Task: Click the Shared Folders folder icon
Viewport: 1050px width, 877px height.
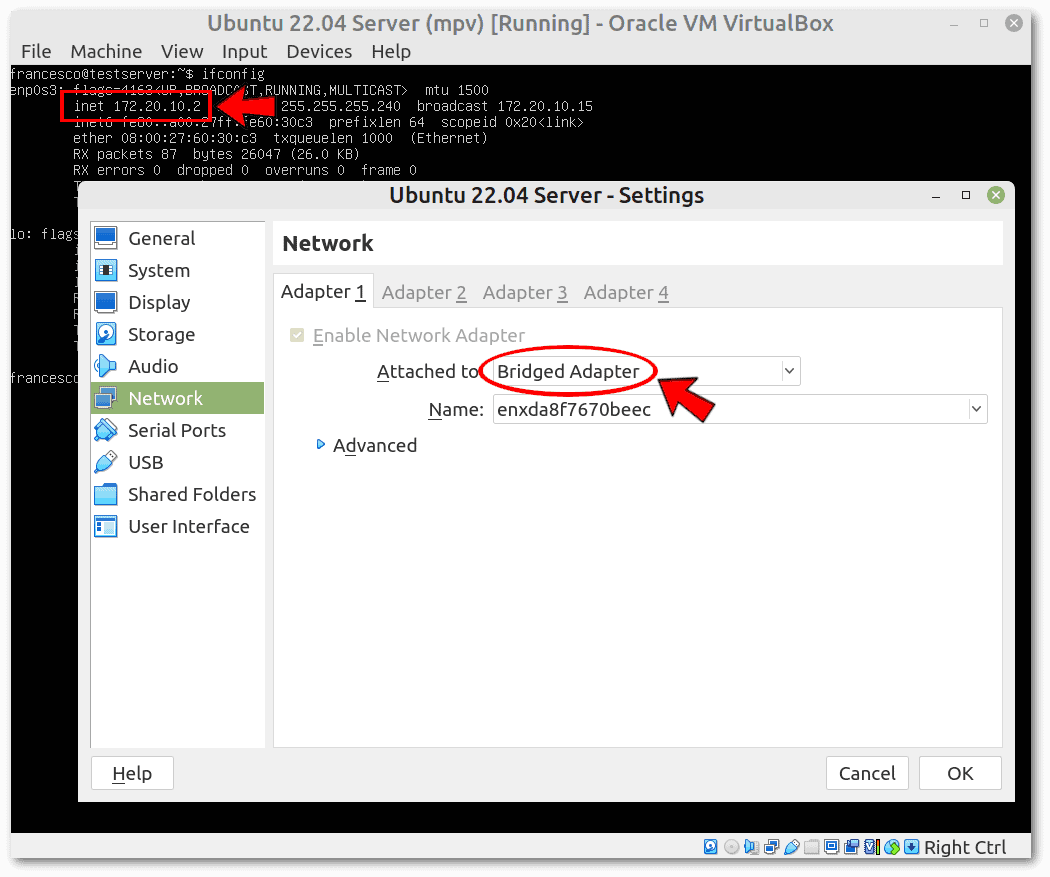Action: coord(106,494)
